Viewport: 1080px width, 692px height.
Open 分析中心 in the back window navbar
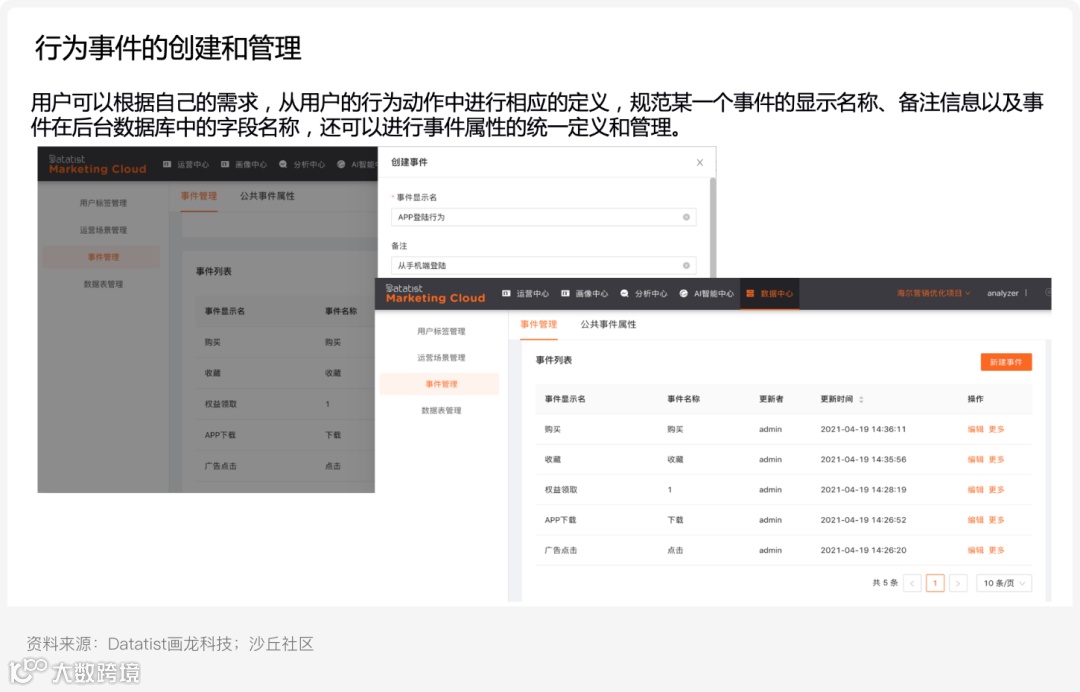point(309,165)
